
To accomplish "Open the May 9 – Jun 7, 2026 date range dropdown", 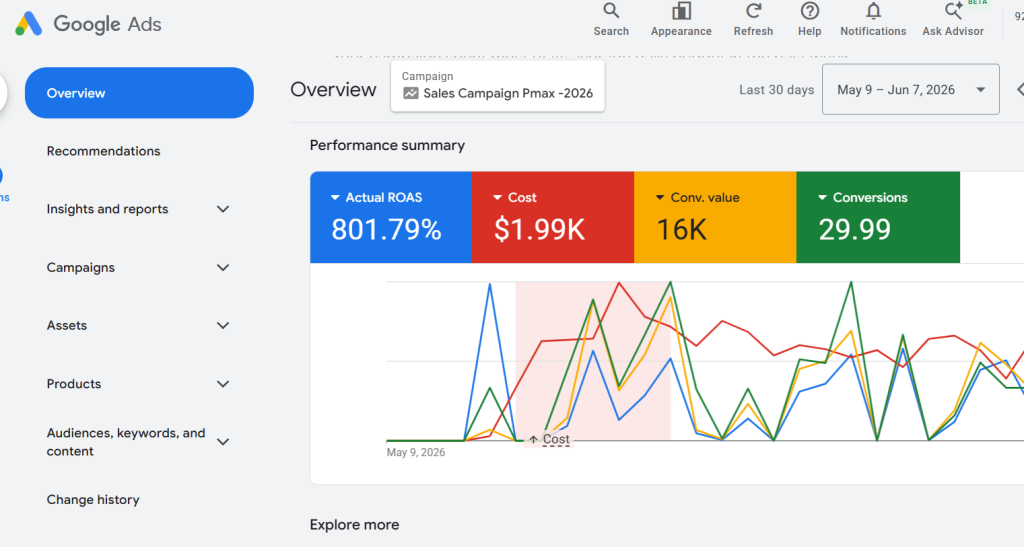I will coord(910,89).
